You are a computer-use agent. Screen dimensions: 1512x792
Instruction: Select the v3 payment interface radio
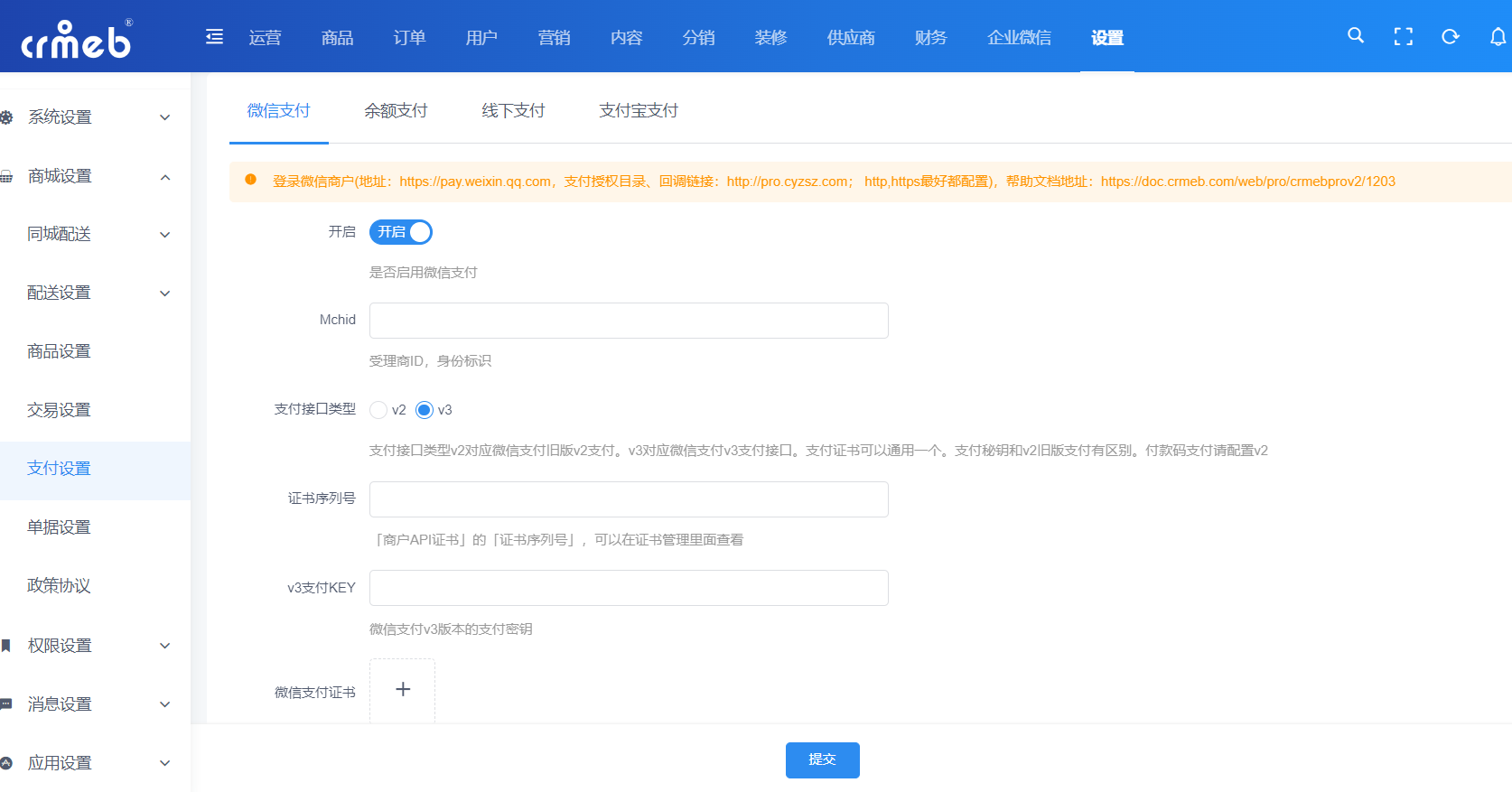[x=425, y=410]
